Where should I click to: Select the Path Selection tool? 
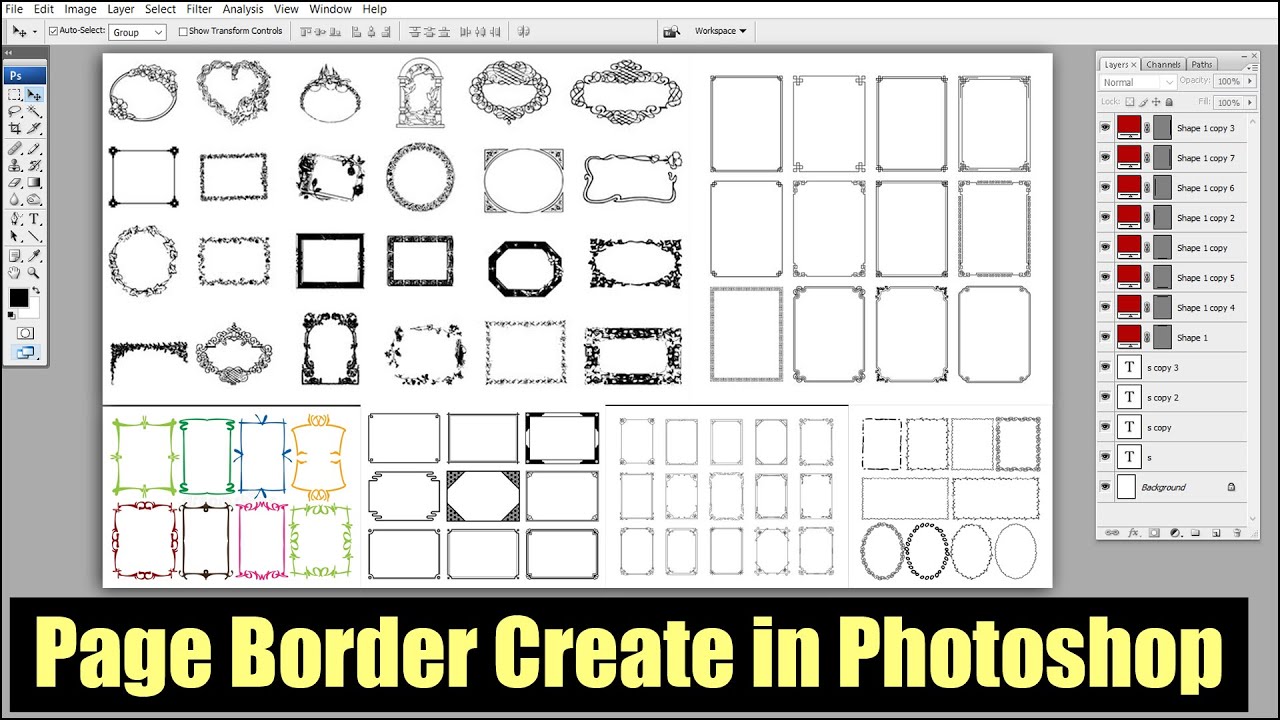pyautogui.click(x=15, y=236)
